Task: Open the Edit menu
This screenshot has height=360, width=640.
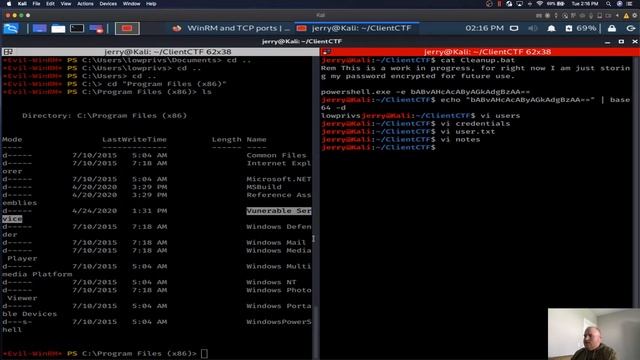Action: 50,4
